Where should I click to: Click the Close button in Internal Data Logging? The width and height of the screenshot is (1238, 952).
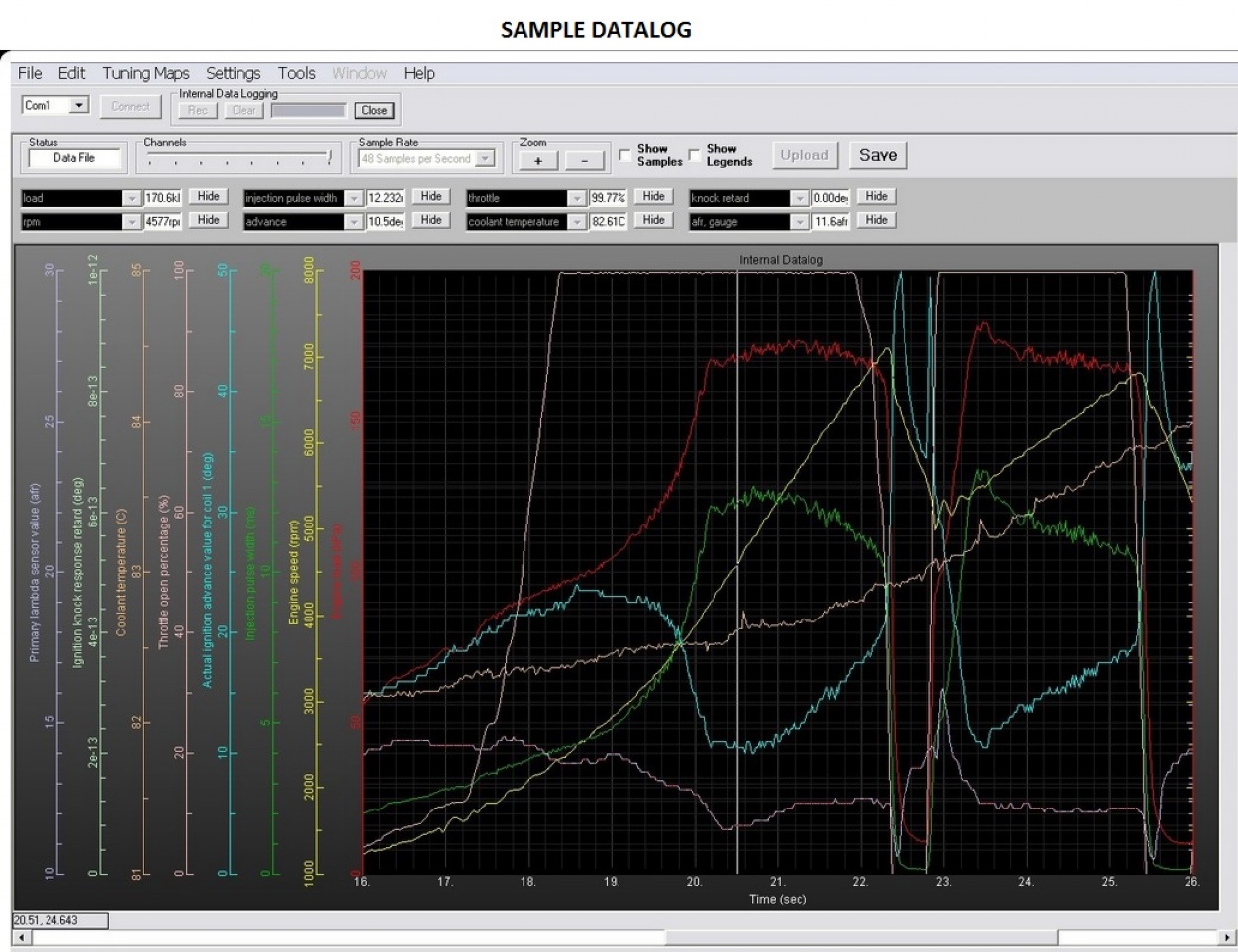(374, 110)
